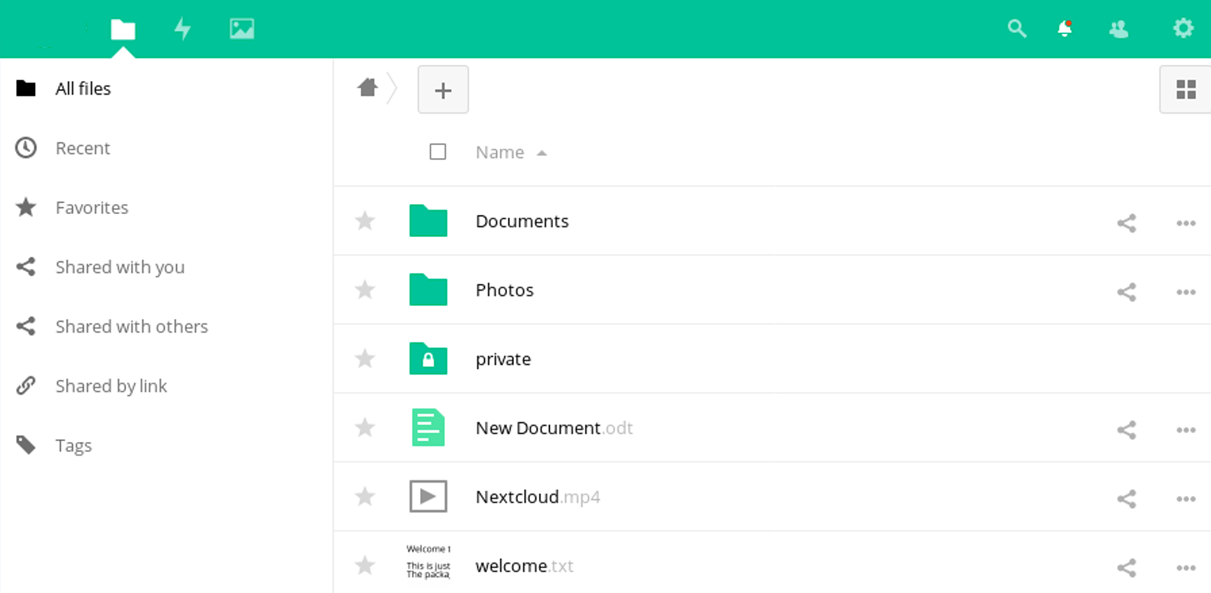The width and height of the screenshot is (1211, 593).
Task: Open the settings gear menu
Action: point(1183,29)
